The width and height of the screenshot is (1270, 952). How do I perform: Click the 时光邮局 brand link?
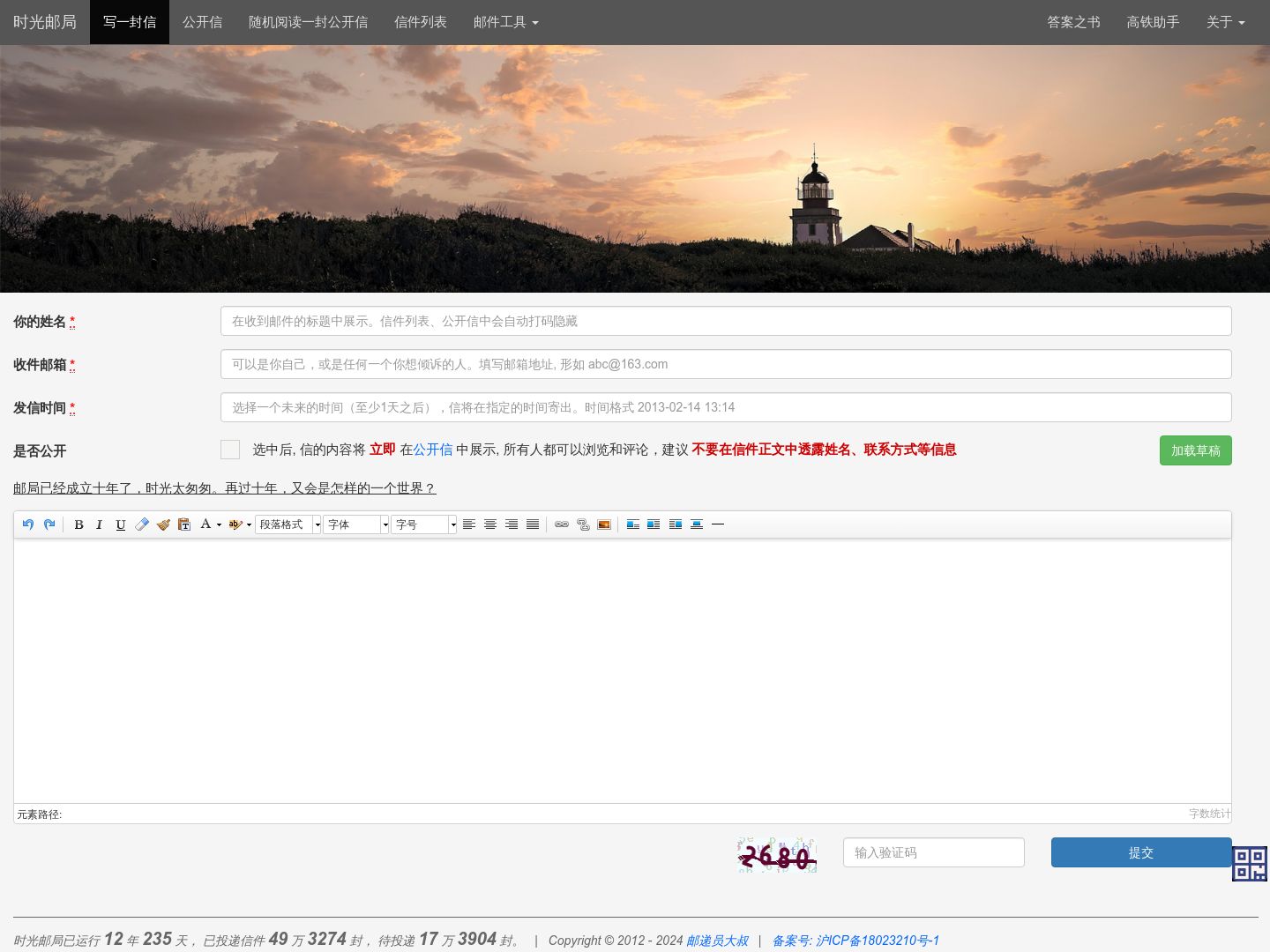[45, 22]
